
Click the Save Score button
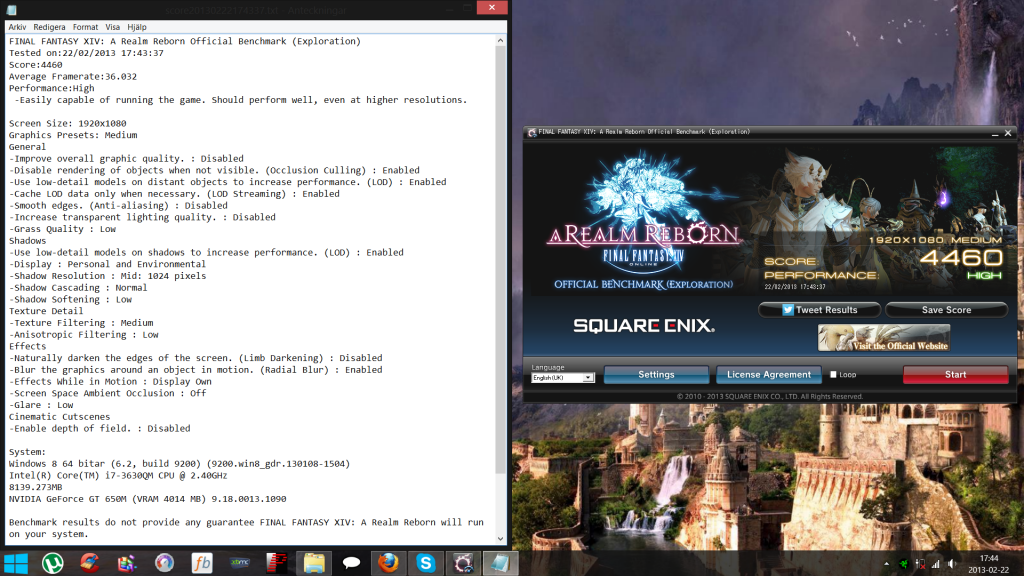pyautogui.click(x=946, y=310)
